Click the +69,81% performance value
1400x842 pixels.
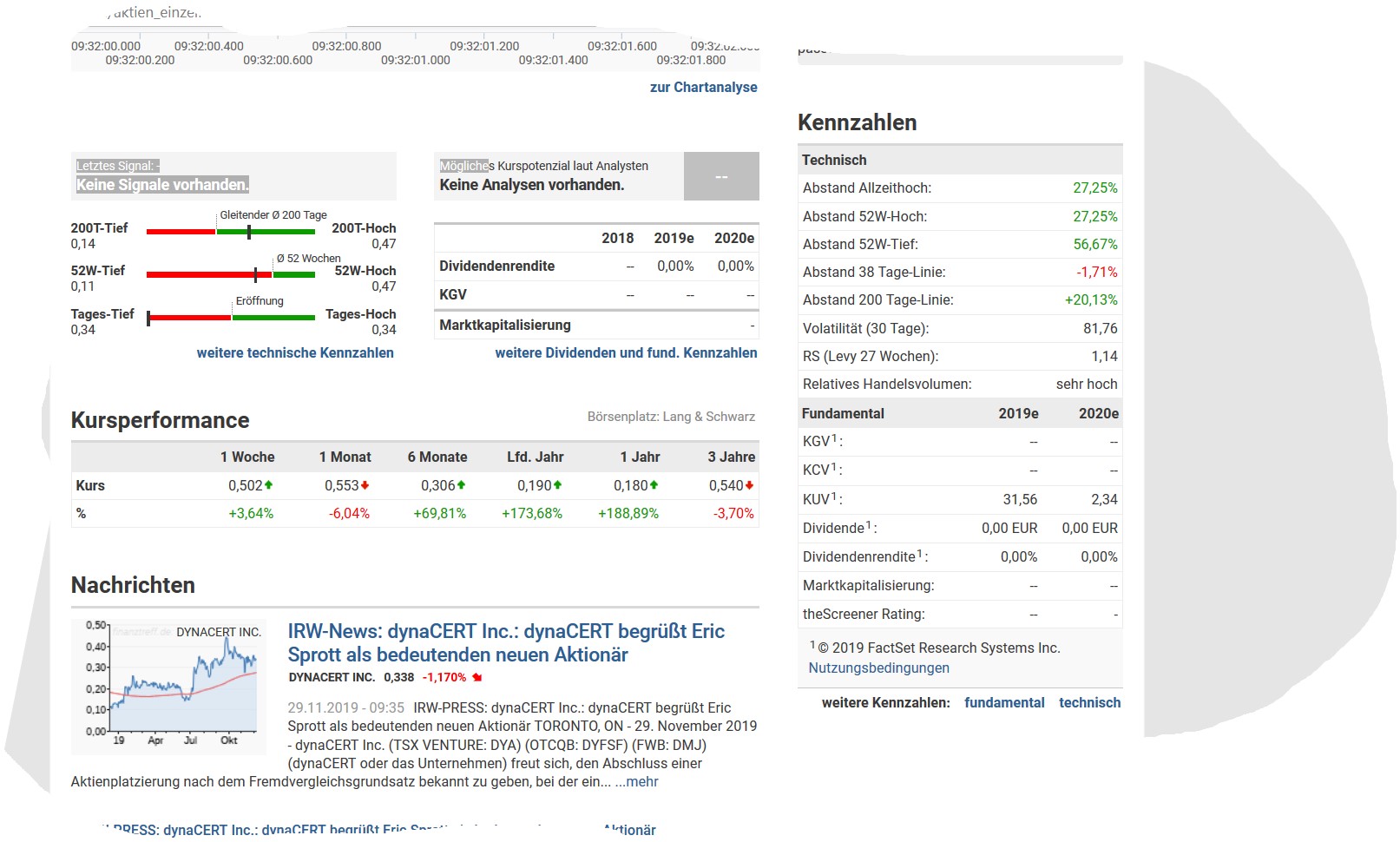[440, 513]
